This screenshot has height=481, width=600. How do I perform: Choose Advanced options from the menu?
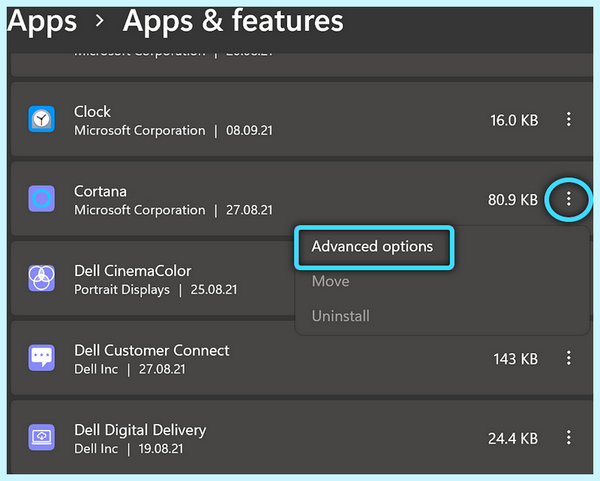tap(372, 246)
